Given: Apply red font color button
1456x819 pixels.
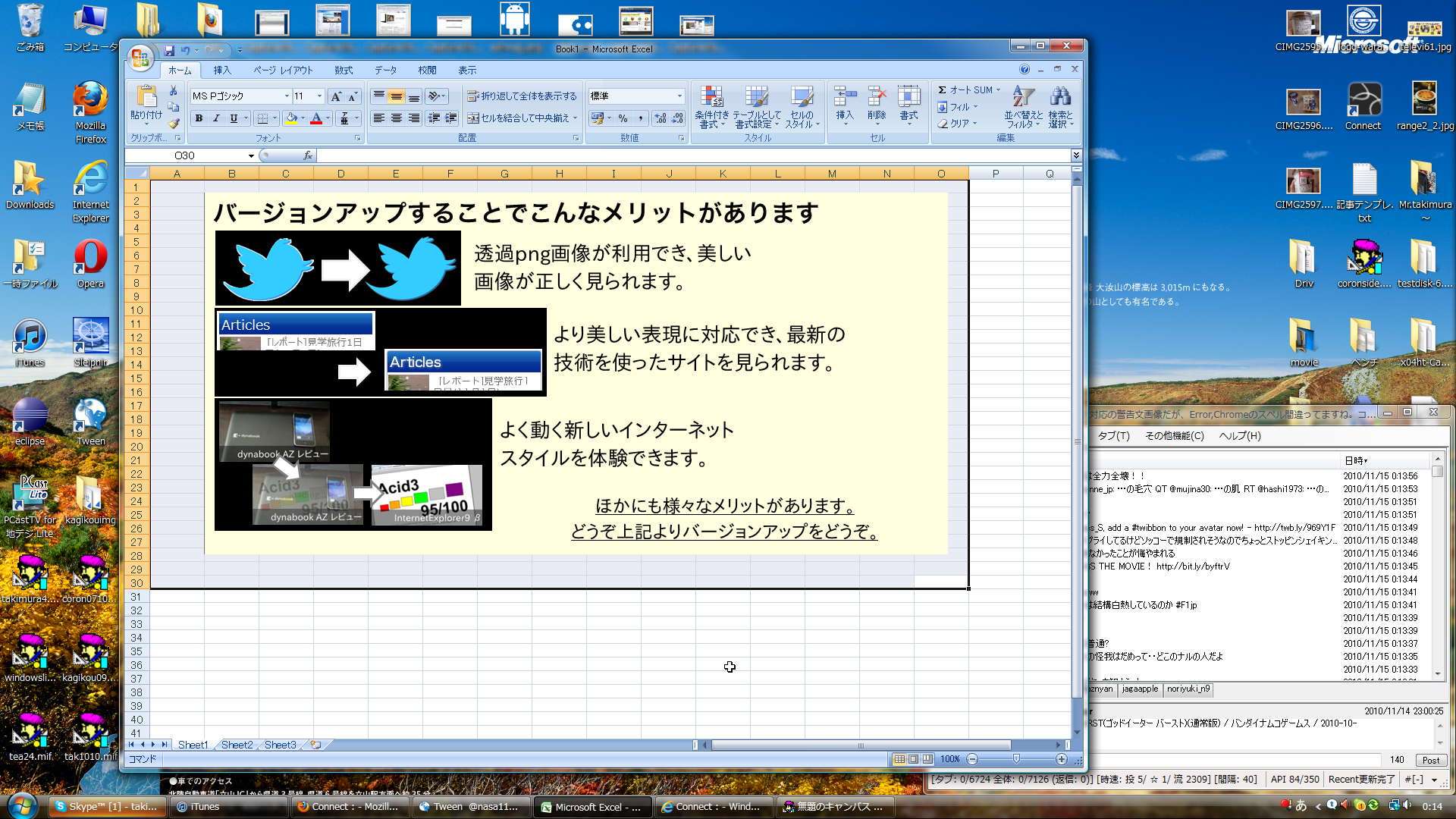Looking at the screenshot, I should coord(316,118).
